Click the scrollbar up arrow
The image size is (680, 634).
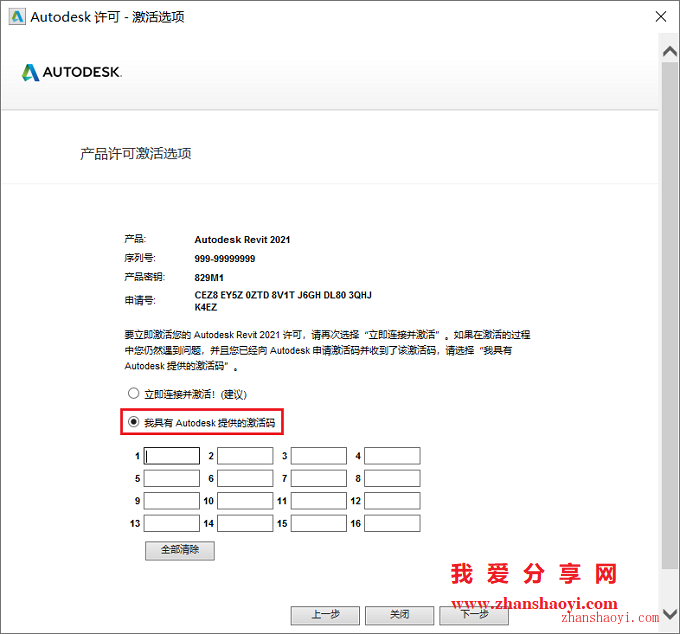click(x=670, y=52)
